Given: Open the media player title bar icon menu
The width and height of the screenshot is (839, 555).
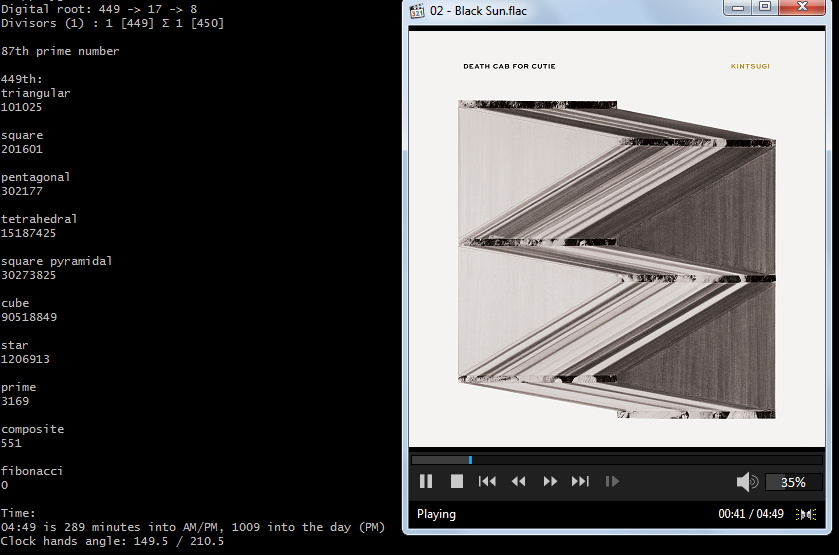Looking at the screenshot, I should 417,10.
